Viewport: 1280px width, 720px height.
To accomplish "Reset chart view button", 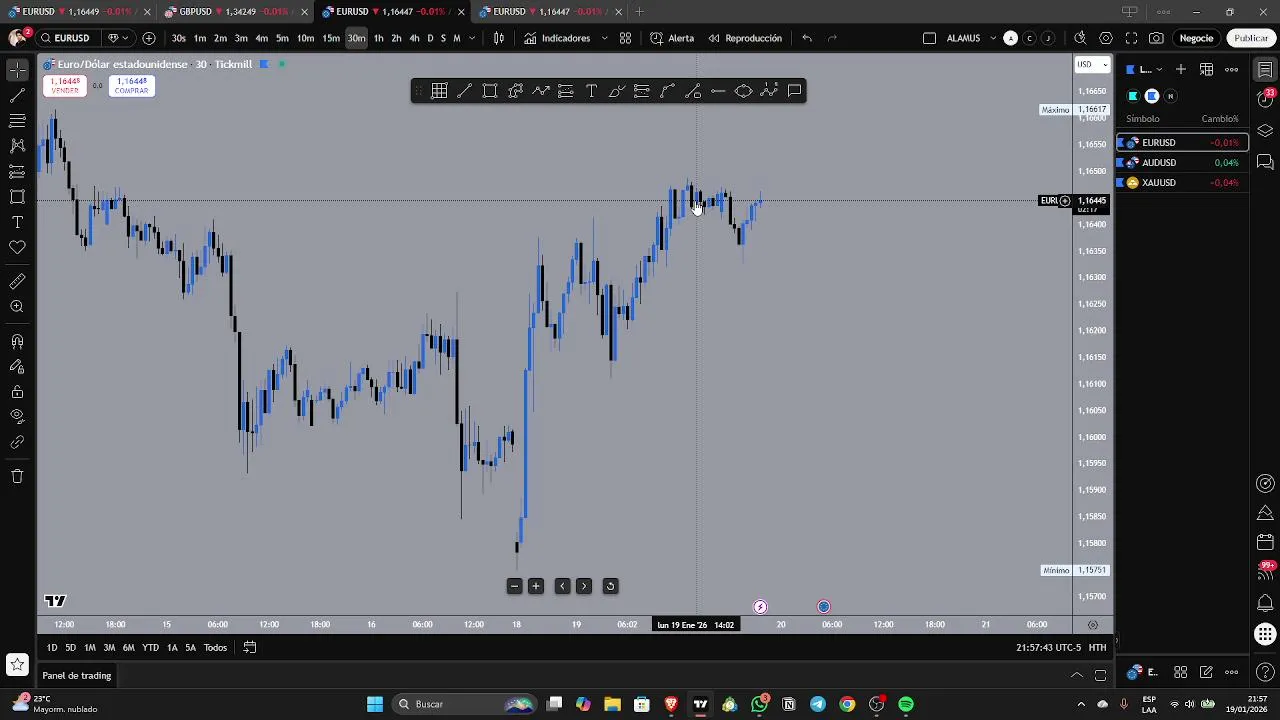I will pyautogui.click(x=610, y=586).
